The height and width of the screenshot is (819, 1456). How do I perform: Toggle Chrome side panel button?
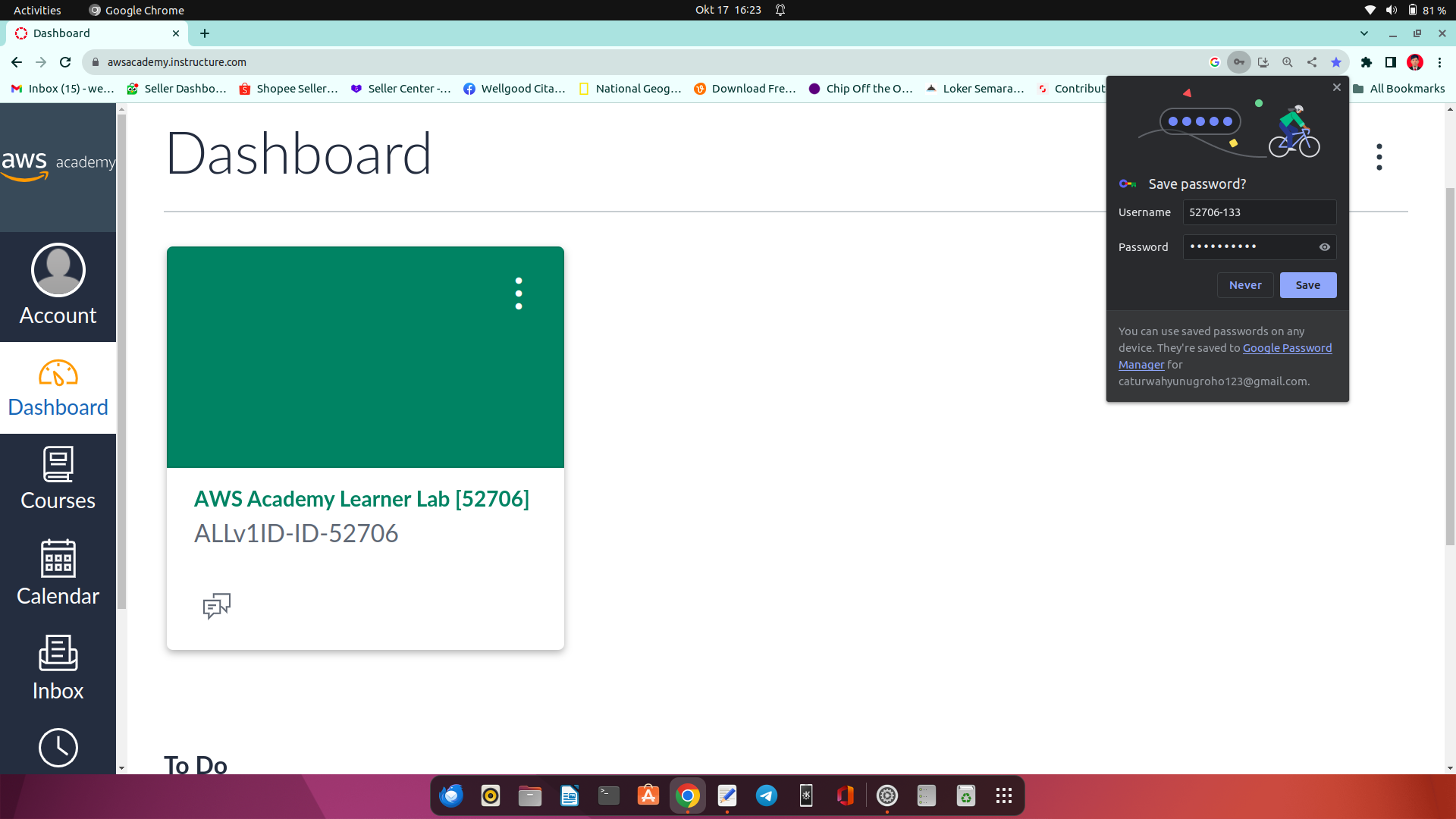(1390, 62)
